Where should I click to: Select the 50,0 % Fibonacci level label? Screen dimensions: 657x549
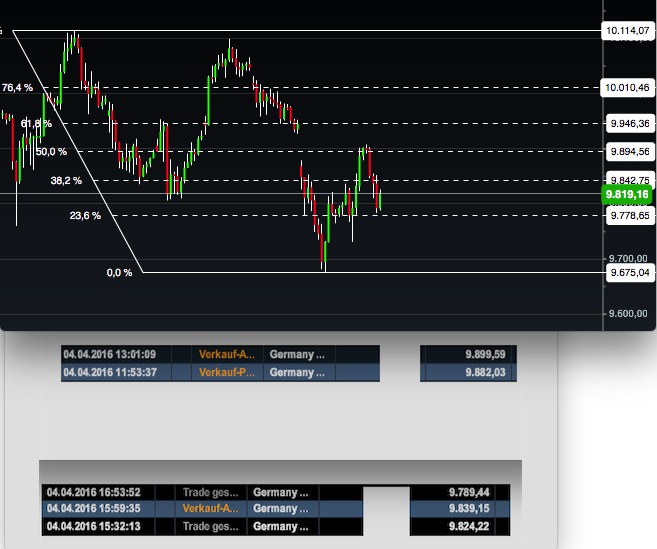click(51, 152)
